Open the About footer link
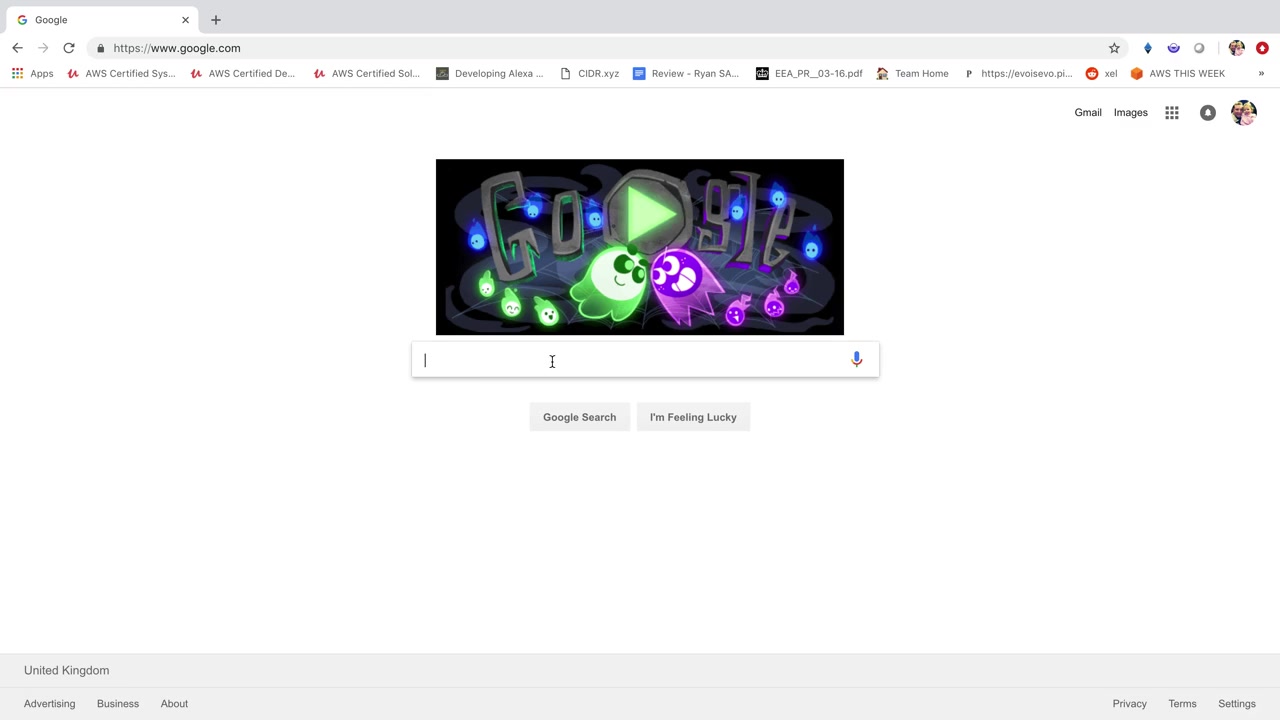Image resolution: width=1280 pixels, height=720 pixels. coord(174,704)
